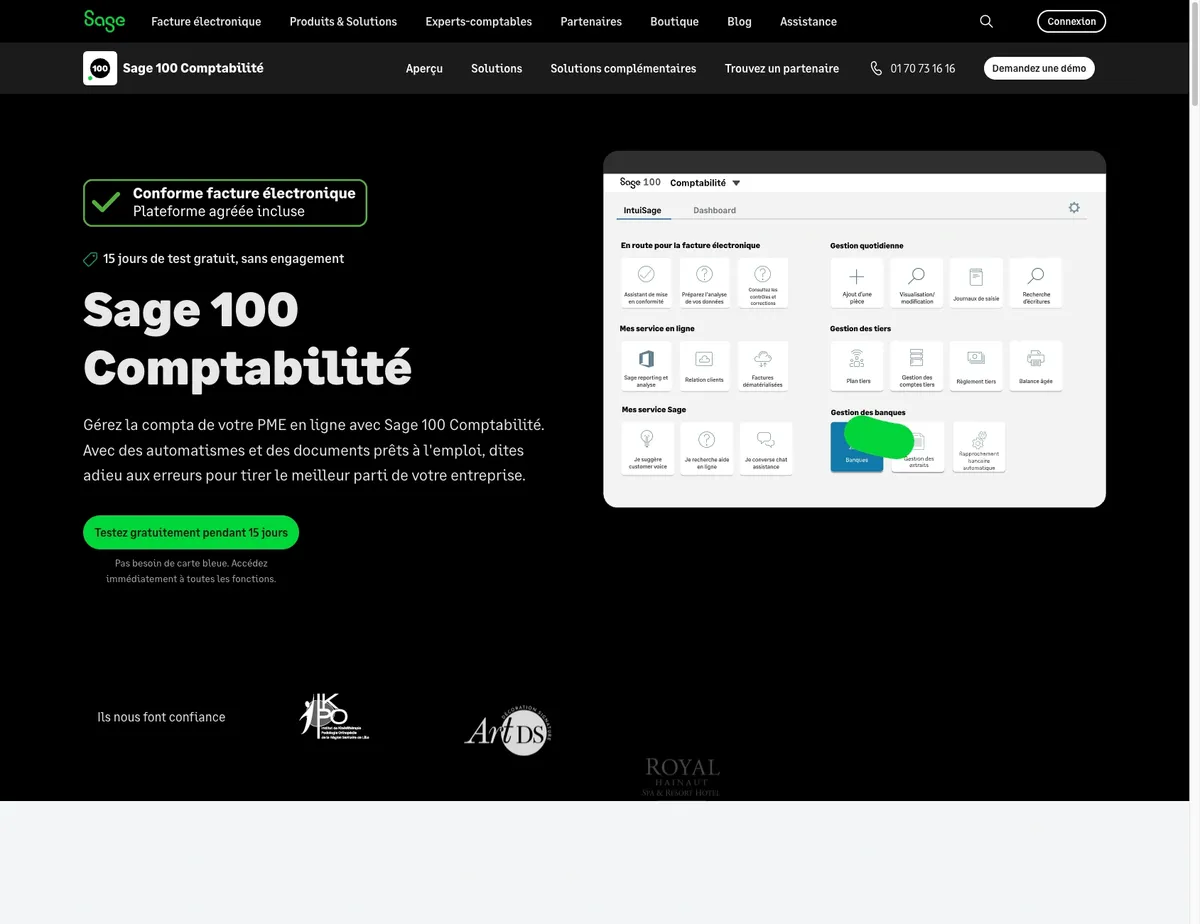This screenshot has height=924, width=1200.
Task: Click the first customer logo after Ils nous font confiance
Action: click(x=335, y=716)
